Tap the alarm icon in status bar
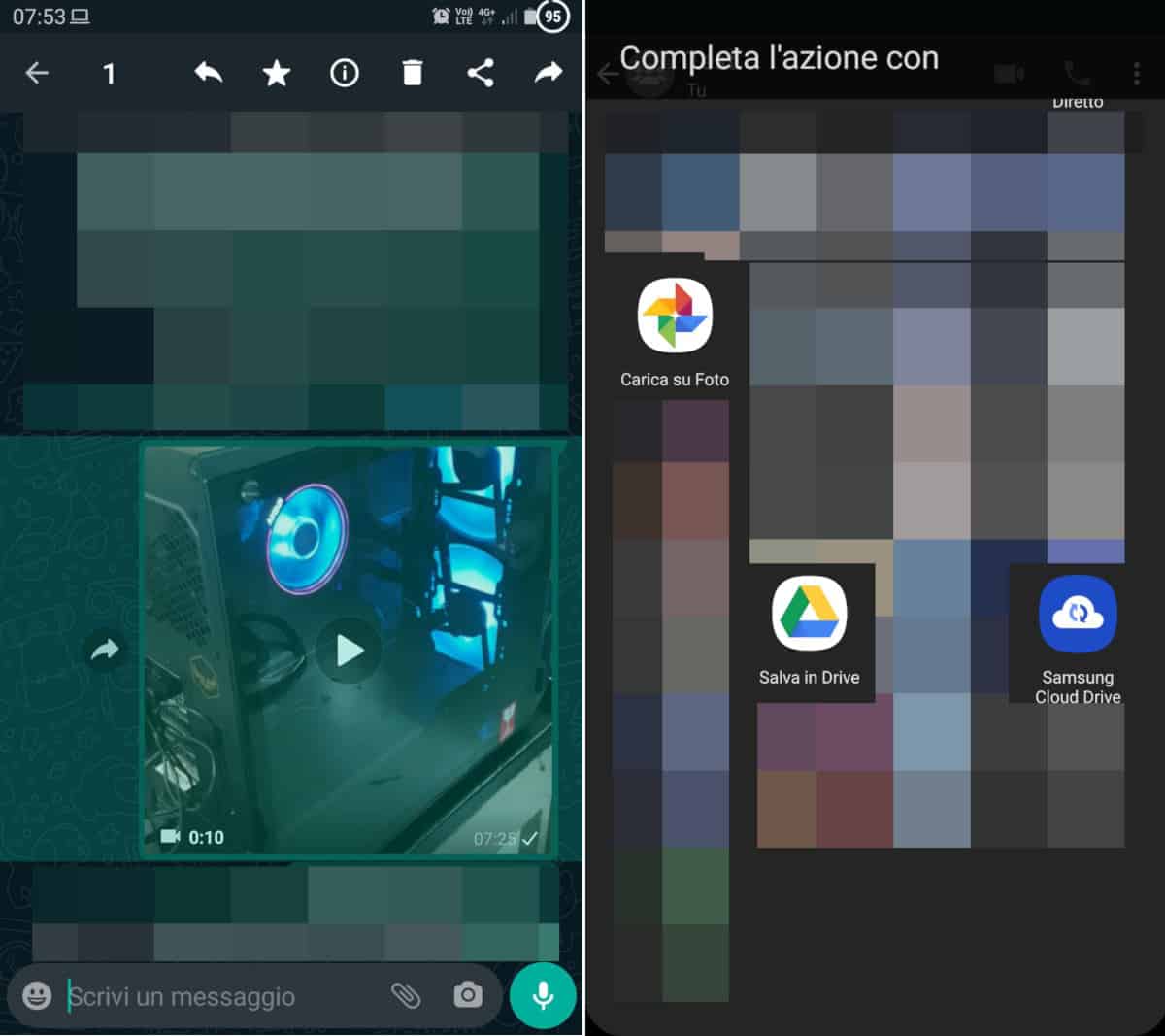 [441, 16]
